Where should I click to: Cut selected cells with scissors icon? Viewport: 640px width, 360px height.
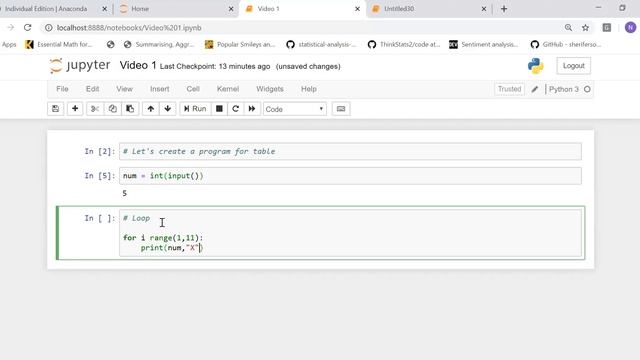(x=95, y=109)
